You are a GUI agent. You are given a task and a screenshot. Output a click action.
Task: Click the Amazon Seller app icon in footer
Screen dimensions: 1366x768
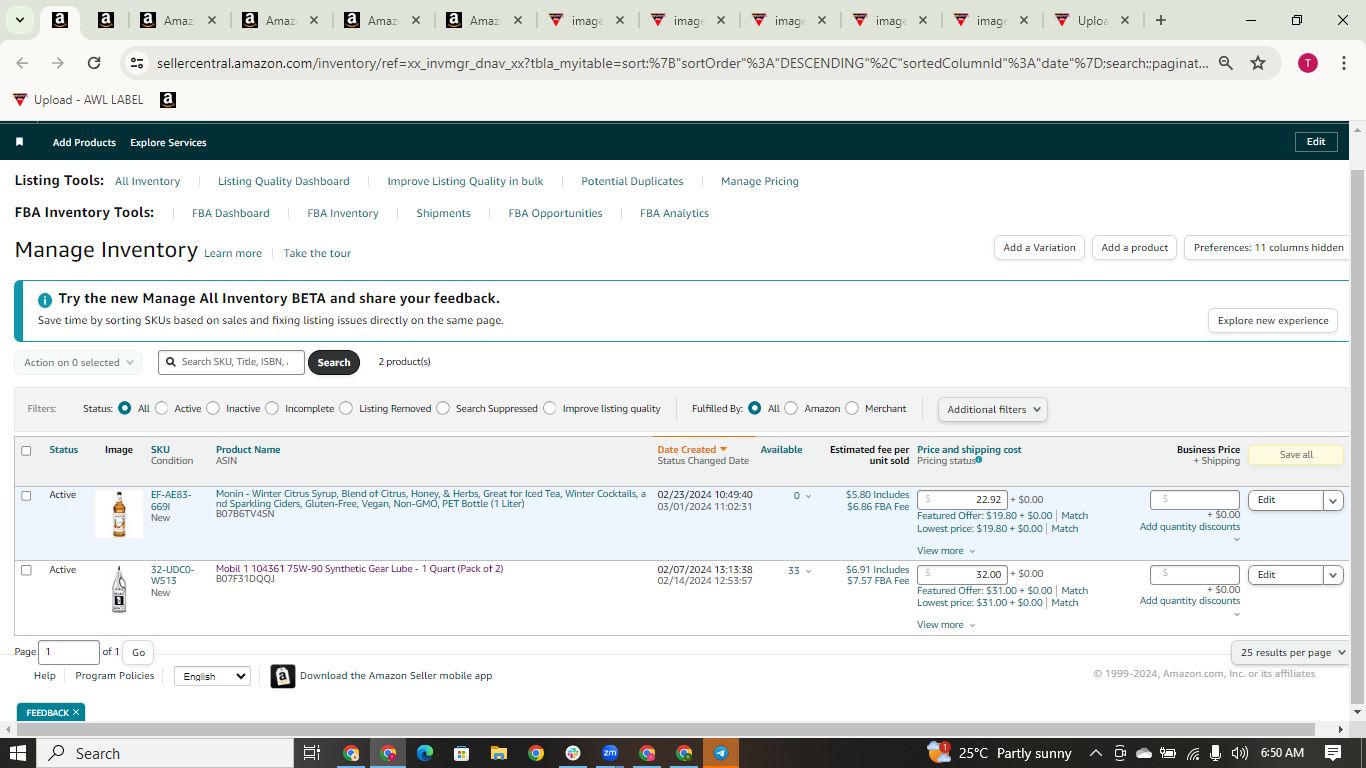point(283,676)
